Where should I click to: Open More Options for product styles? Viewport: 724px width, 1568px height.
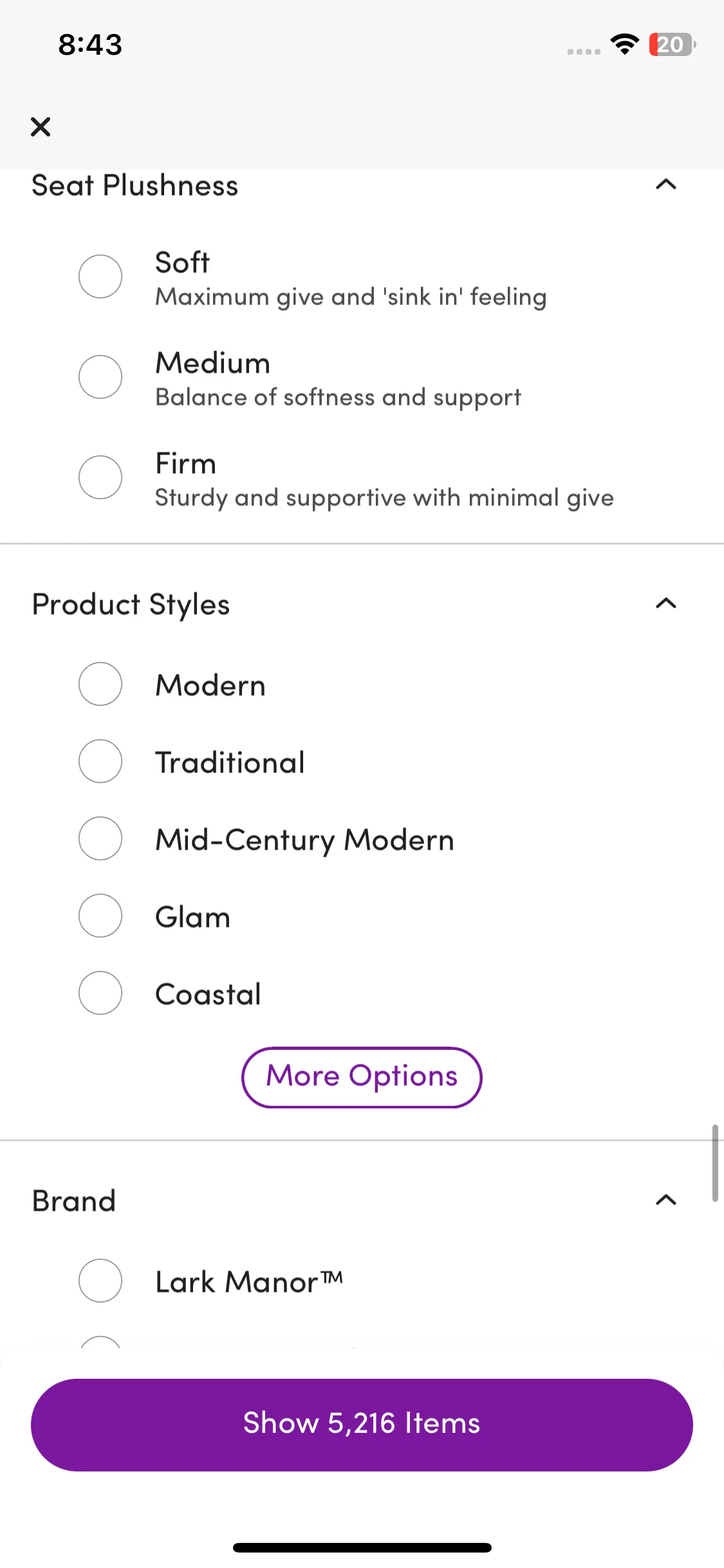tap(362, 1078)
